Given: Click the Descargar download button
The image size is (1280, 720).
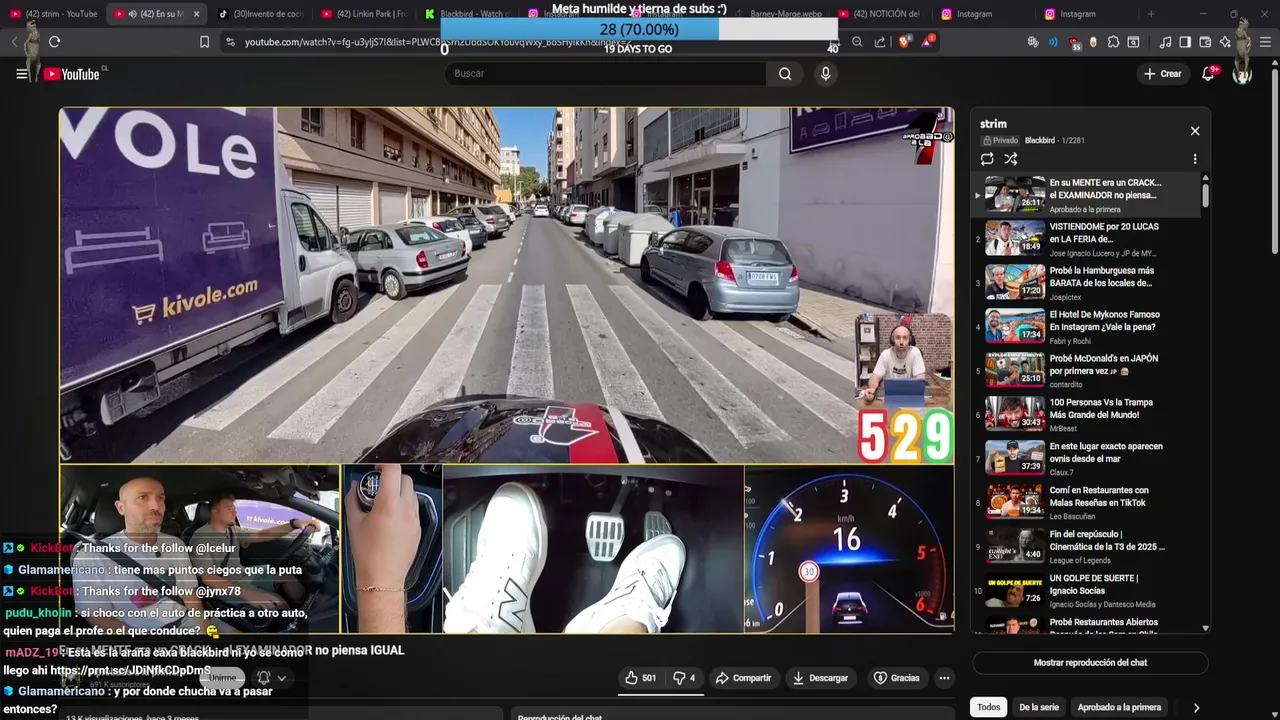Looking at the screenshot, I should click(821, 678).
